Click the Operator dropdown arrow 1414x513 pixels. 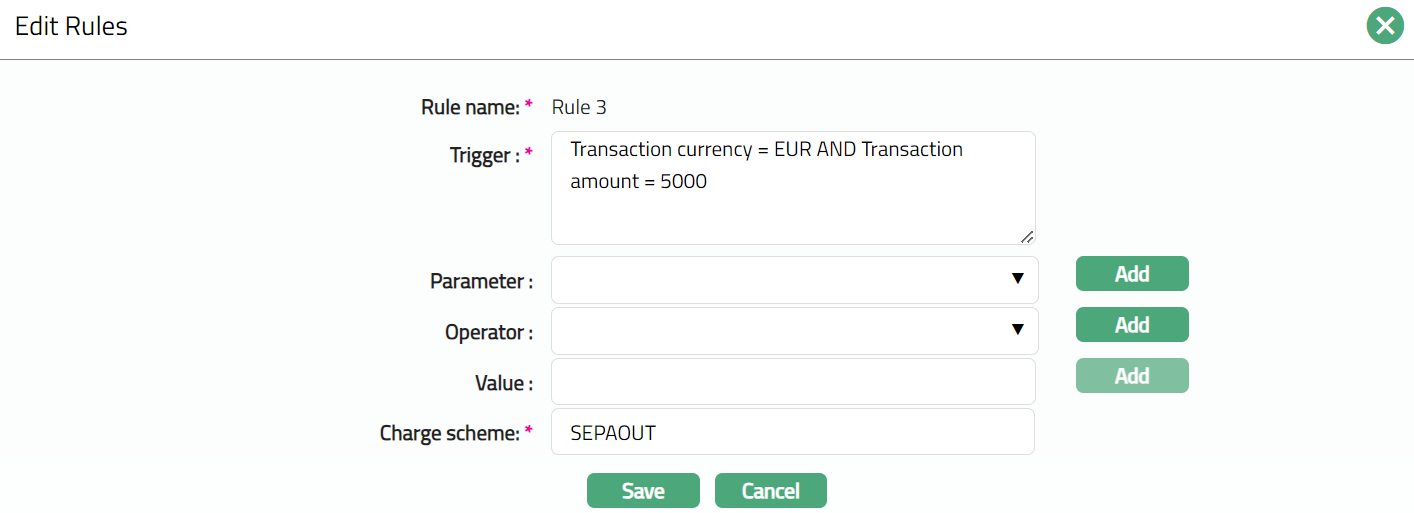click(x=1018, y=330)
